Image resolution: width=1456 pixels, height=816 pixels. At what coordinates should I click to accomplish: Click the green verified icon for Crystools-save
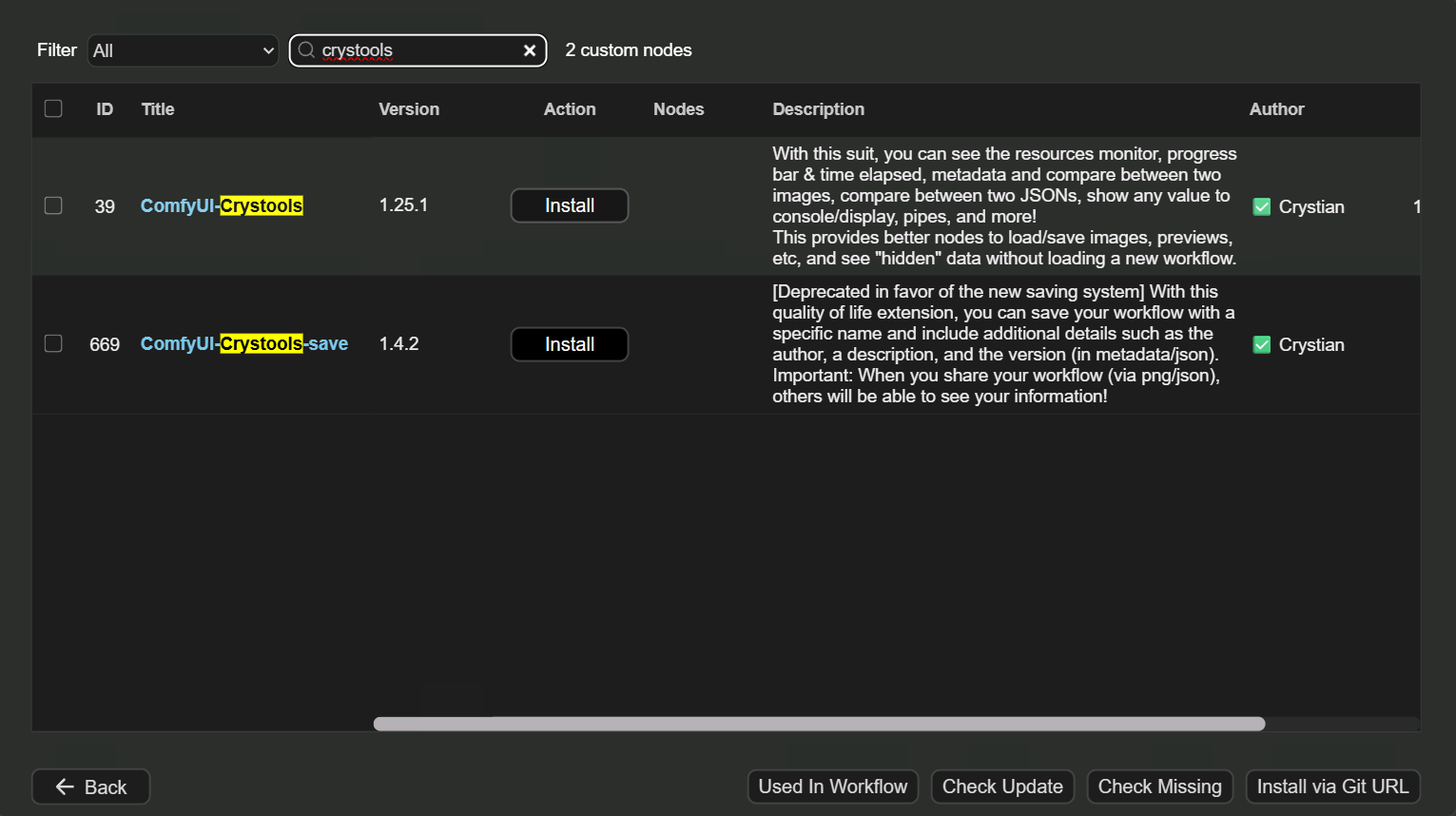pos(1261,345)
